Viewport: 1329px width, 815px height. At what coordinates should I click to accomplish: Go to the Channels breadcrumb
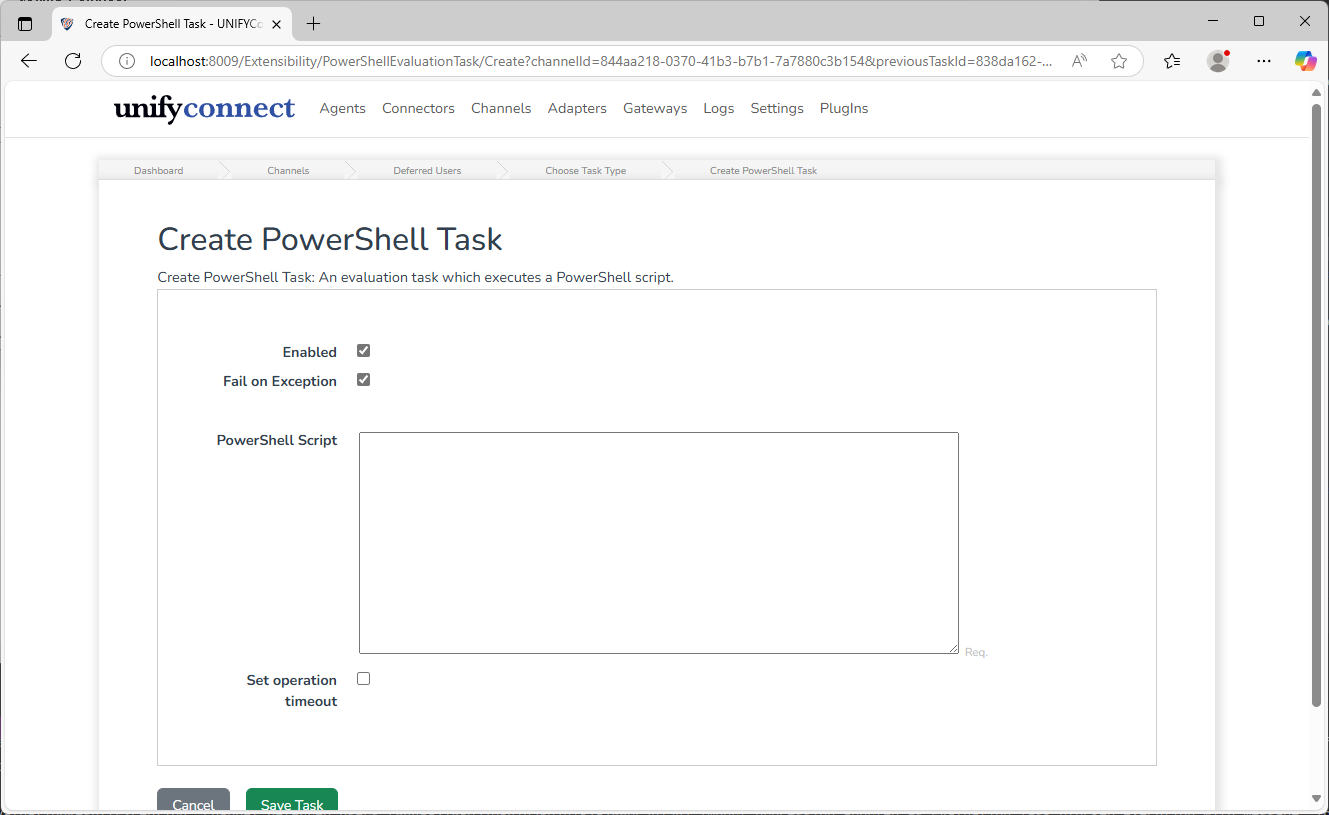(x=288, y=171)
